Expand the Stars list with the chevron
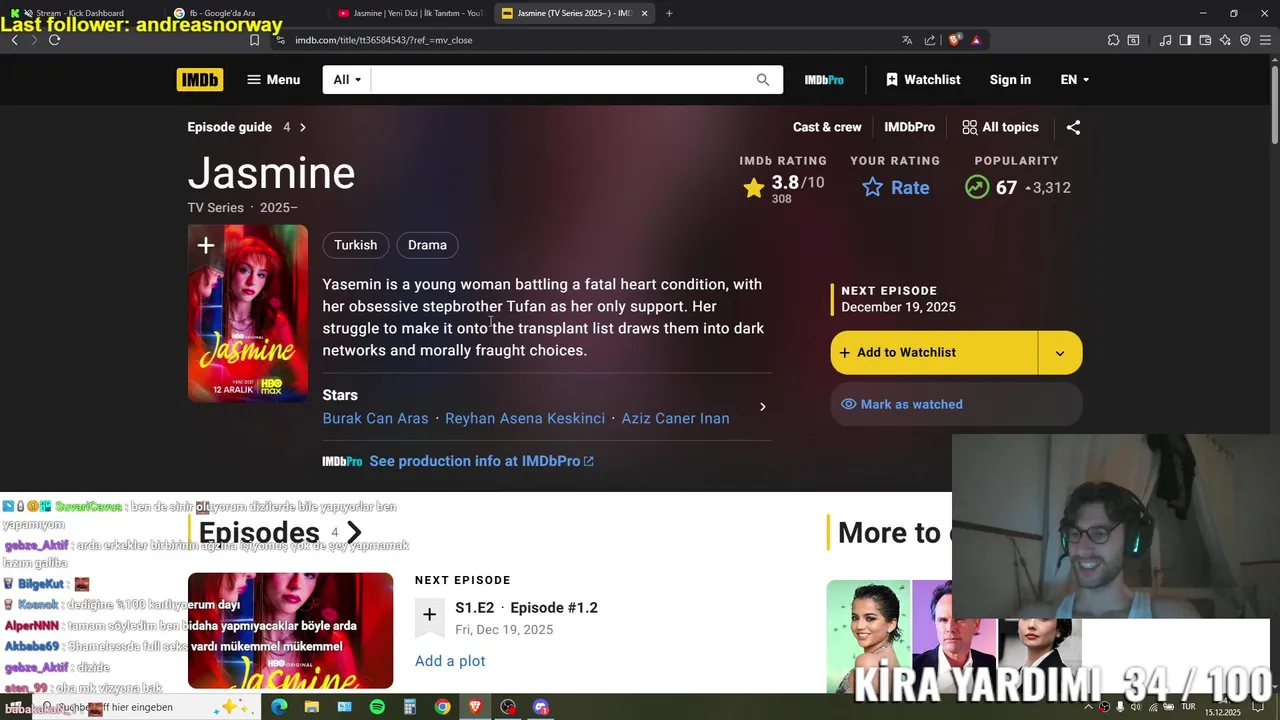The height and width of the screenshot is (720, 1280). point(763,407)
